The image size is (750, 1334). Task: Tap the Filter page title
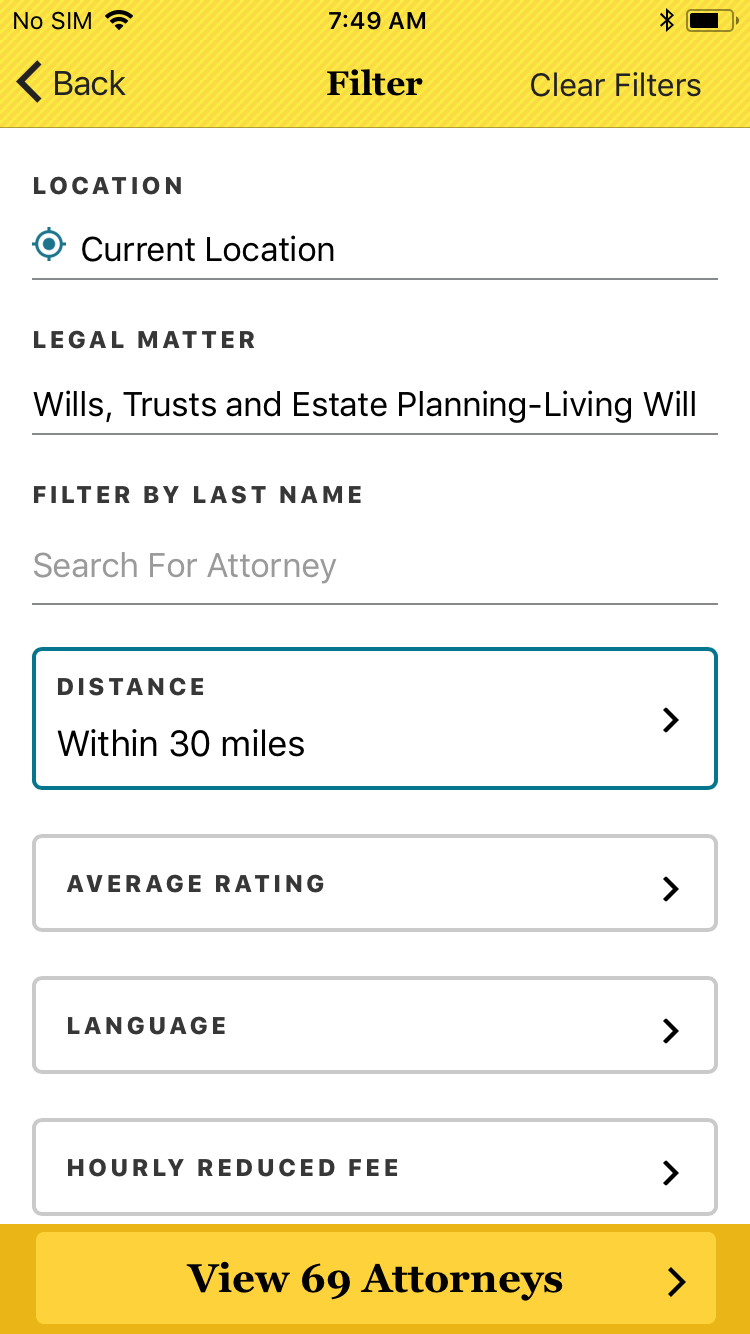(375, 84)
